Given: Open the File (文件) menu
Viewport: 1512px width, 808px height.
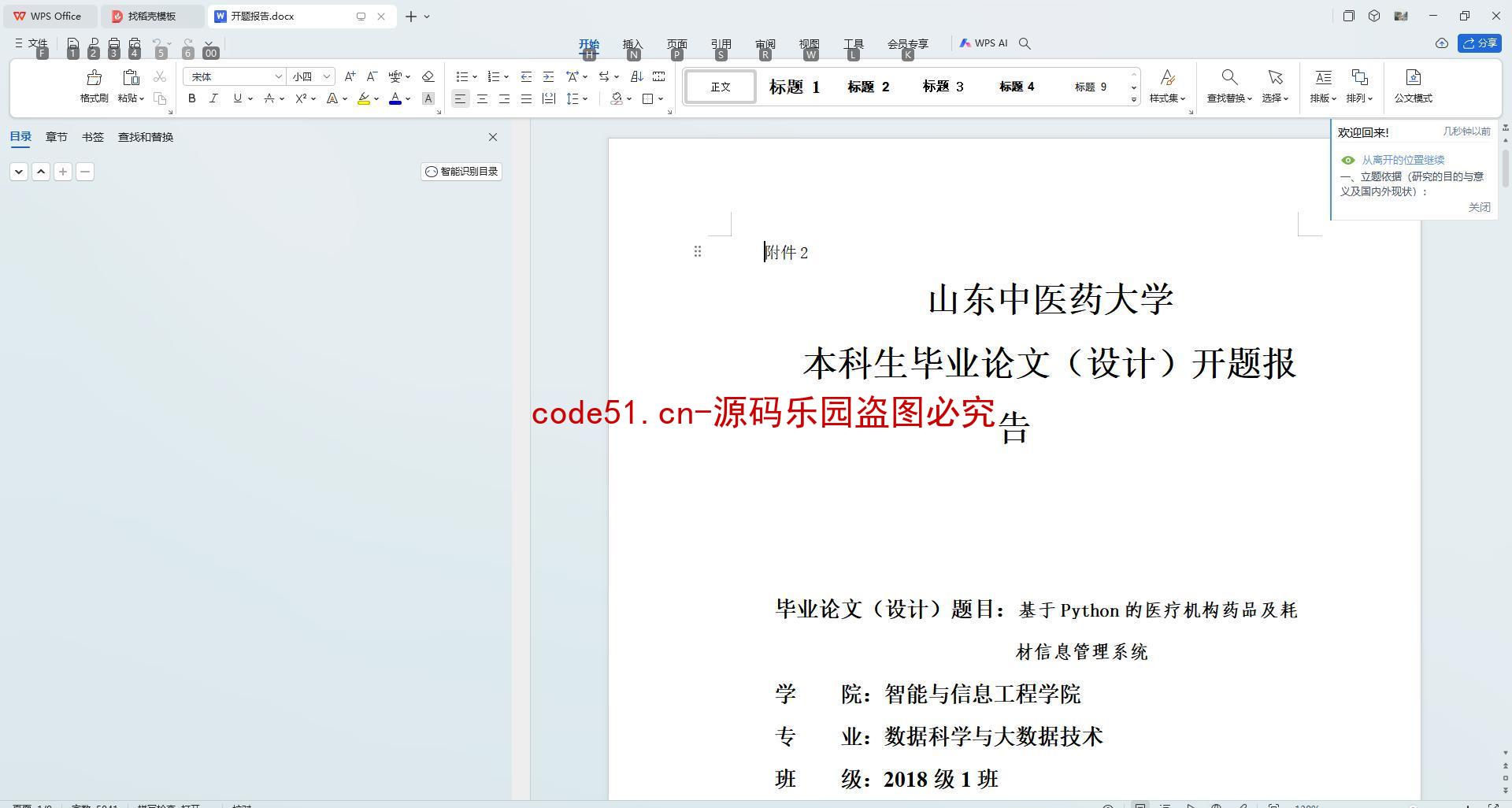Looking at the screenshot, I should click(31, 43).
